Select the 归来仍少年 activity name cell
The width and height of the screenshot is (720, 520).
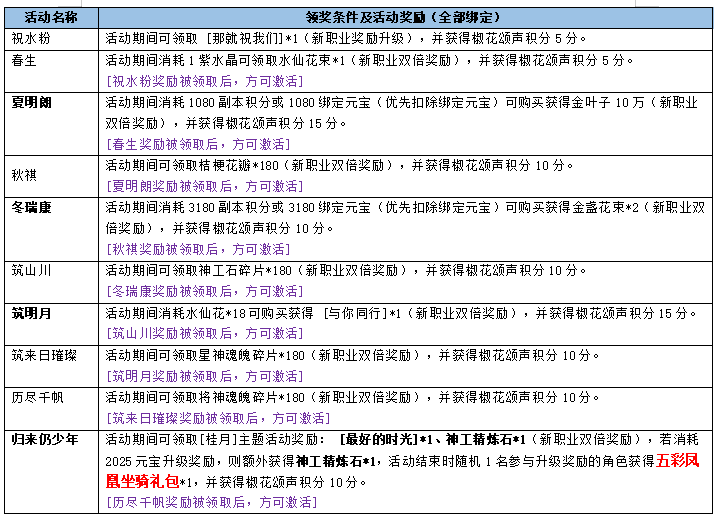pyautogui.click(x=51, y=472)
